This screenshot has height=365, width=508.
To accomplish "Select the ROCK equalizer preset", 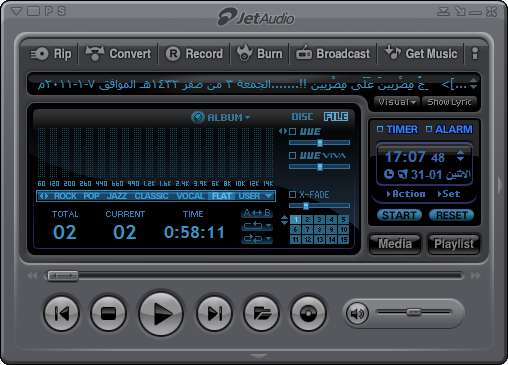I will pyautogui.click(x=65, y=196).
